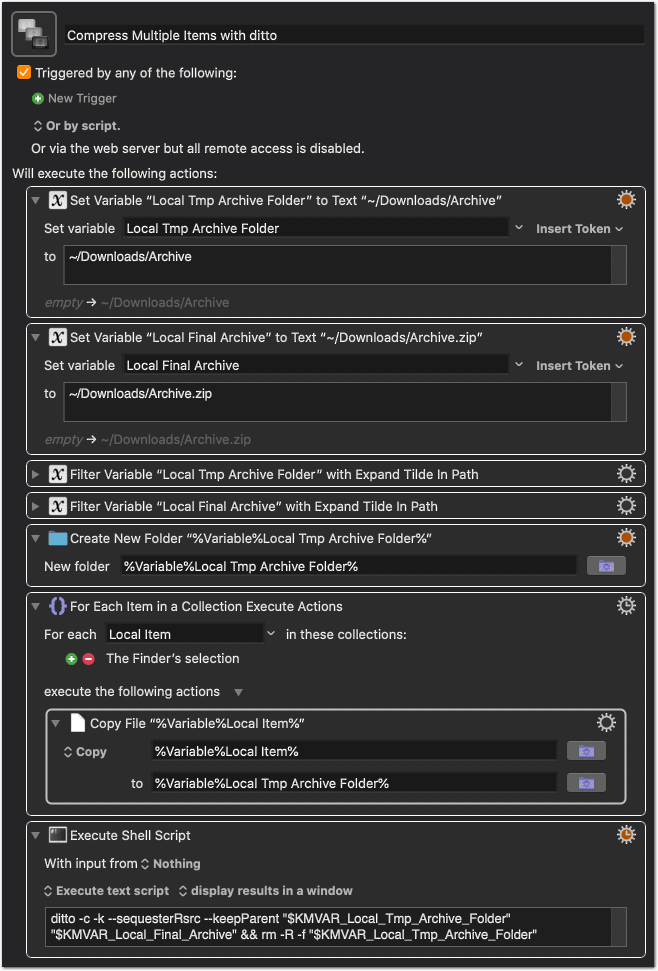Screen dimensions: 658x971
Task: Click the macro name field 'Compress Multiple Items with ditto'
Action: click(354, 35)
